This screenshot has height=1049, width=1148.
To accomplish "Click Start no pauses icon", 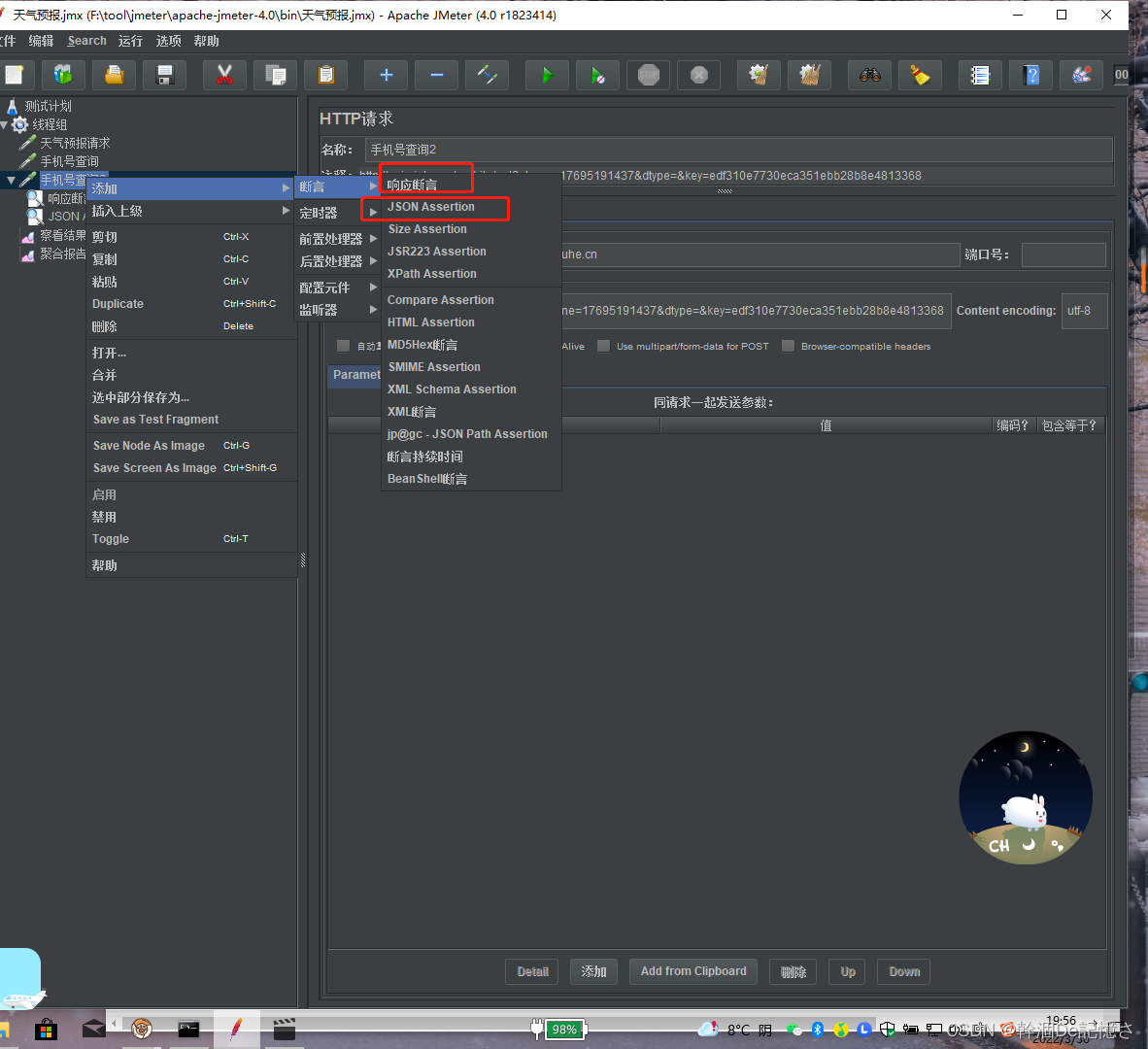I will (598, 75).
